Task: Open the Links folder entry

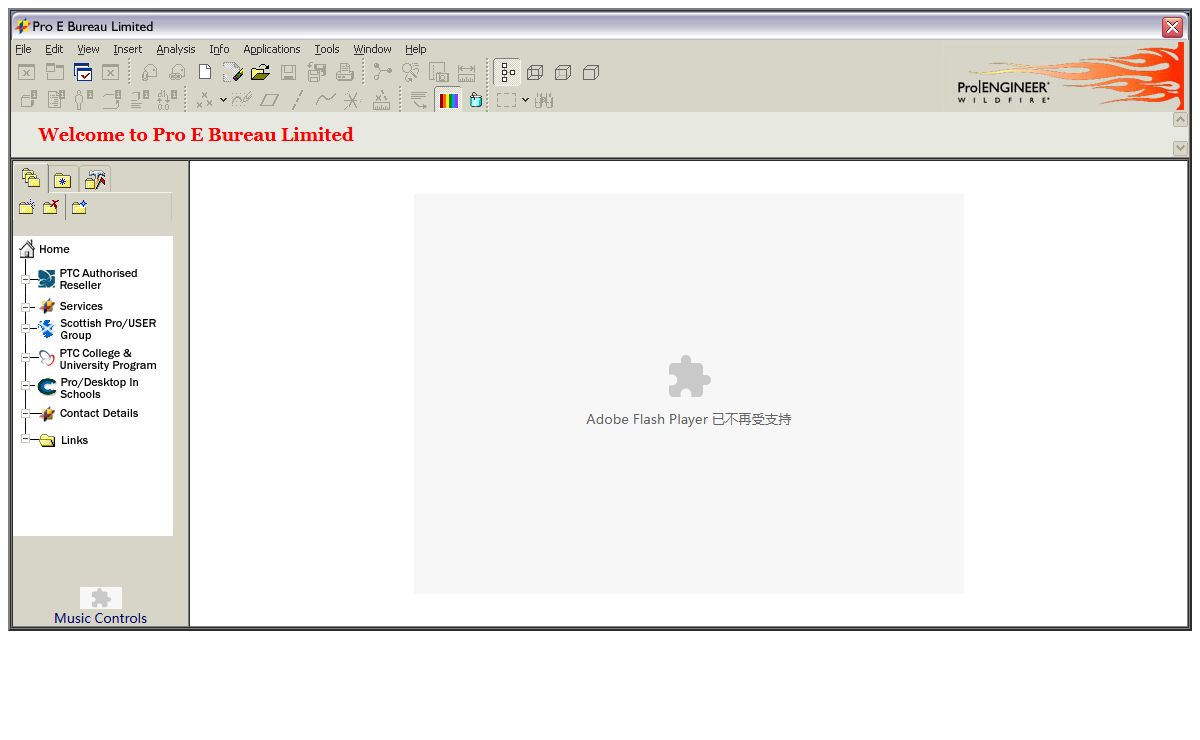Action: 74,440
